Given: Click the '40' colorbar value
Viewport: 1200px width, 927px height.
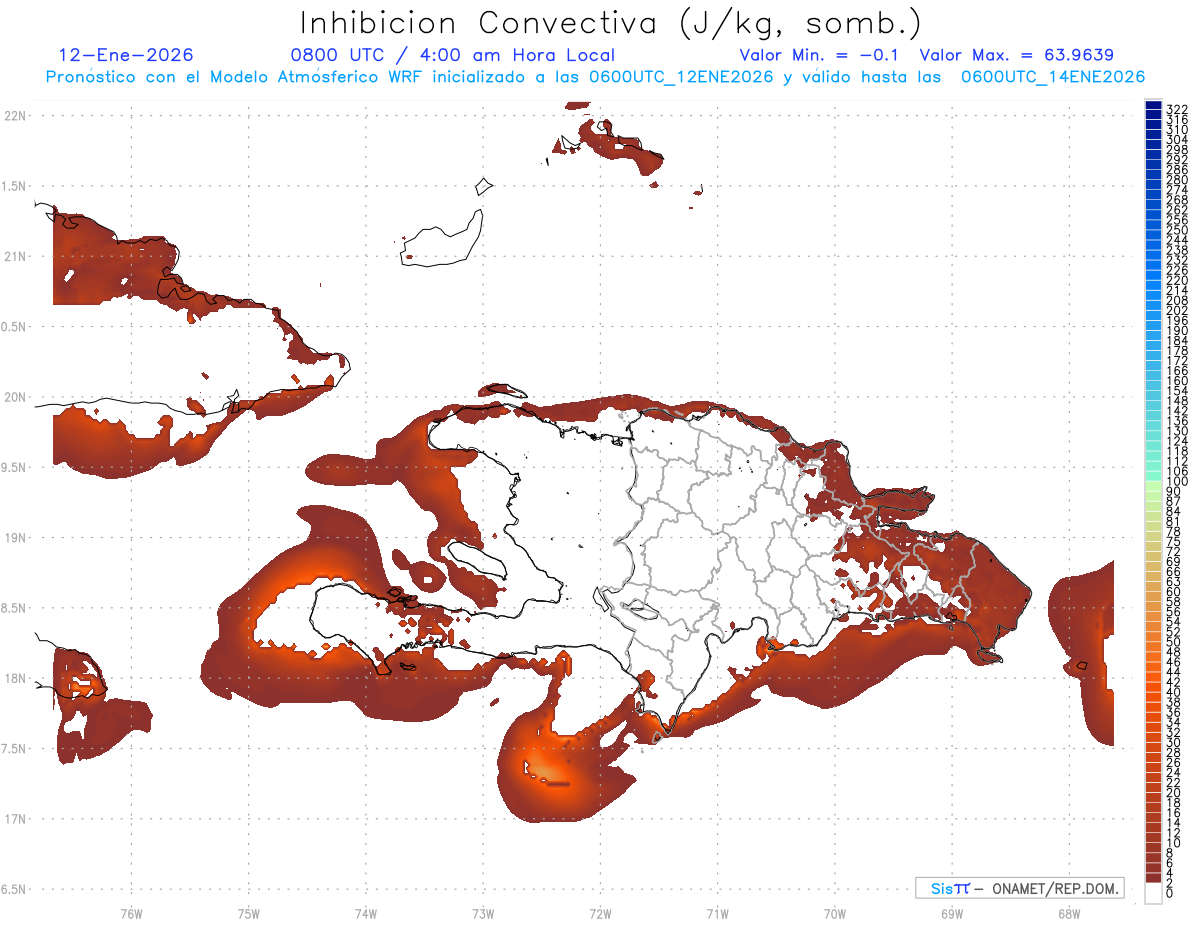Looking at the screenshot, I should point(1174,692).
